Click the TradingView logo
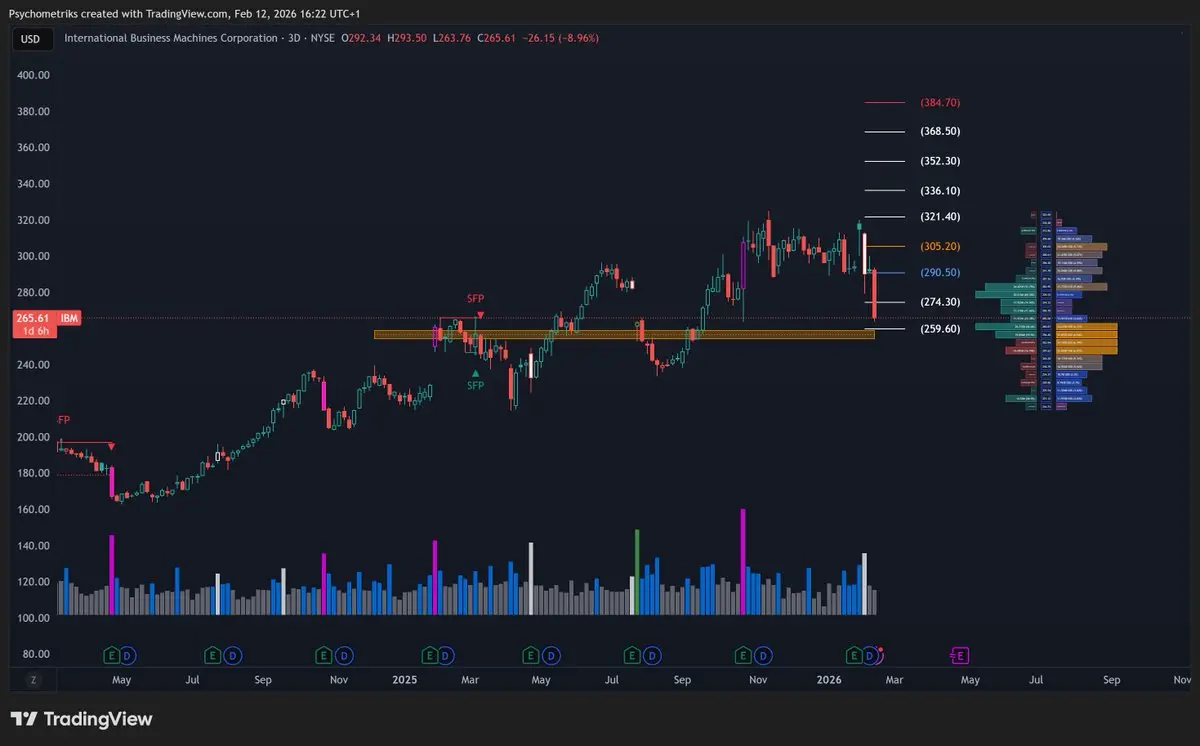 tap(81, 719)
